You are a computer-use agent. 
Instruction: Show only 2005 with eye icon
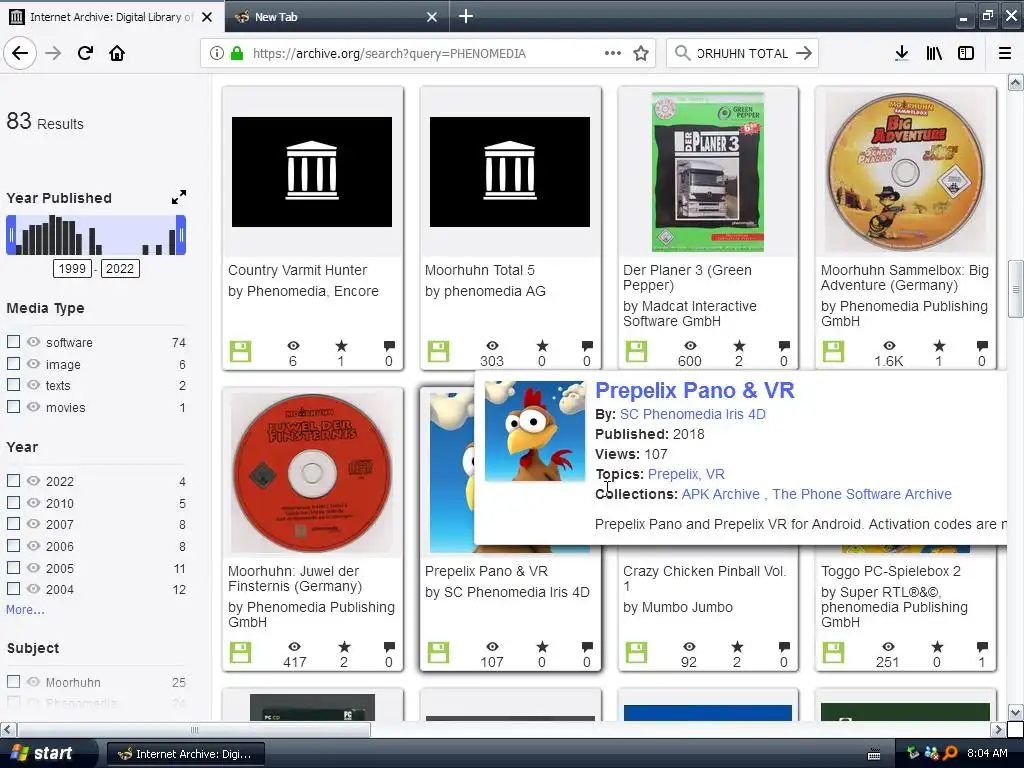pos(33,568)
